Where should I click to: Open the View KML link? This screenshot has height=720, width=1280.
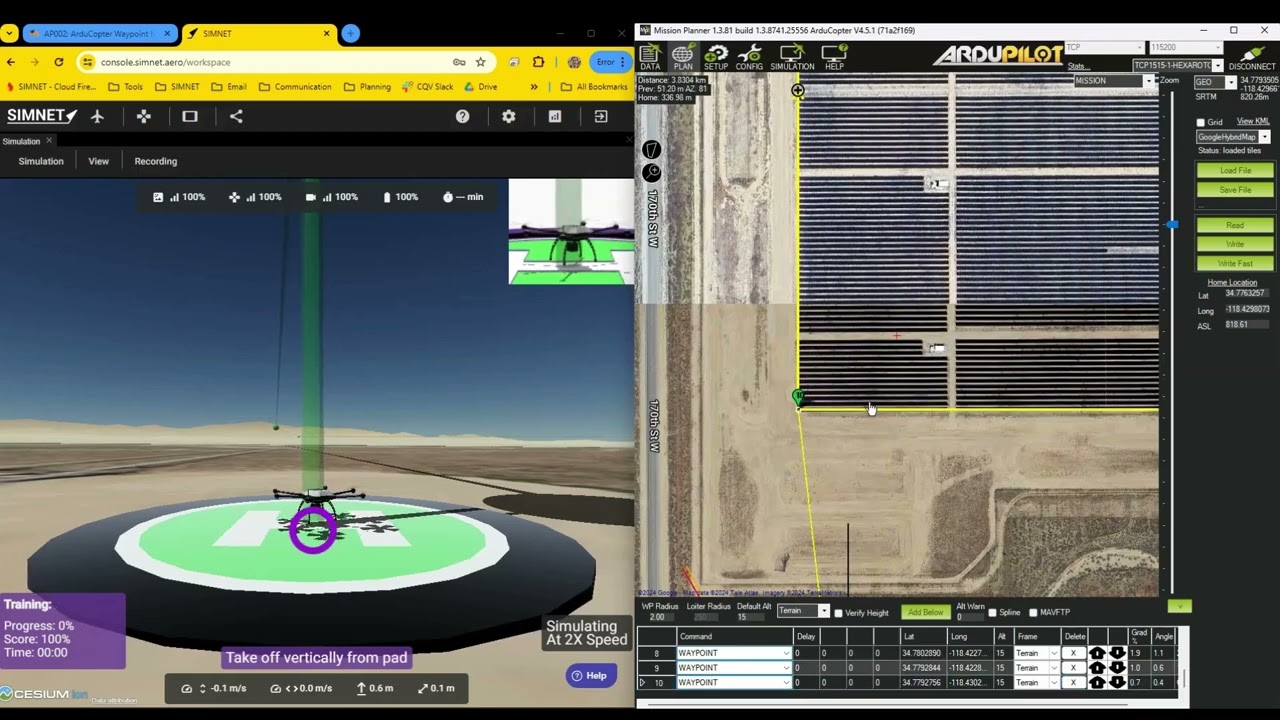(1253, 122)
